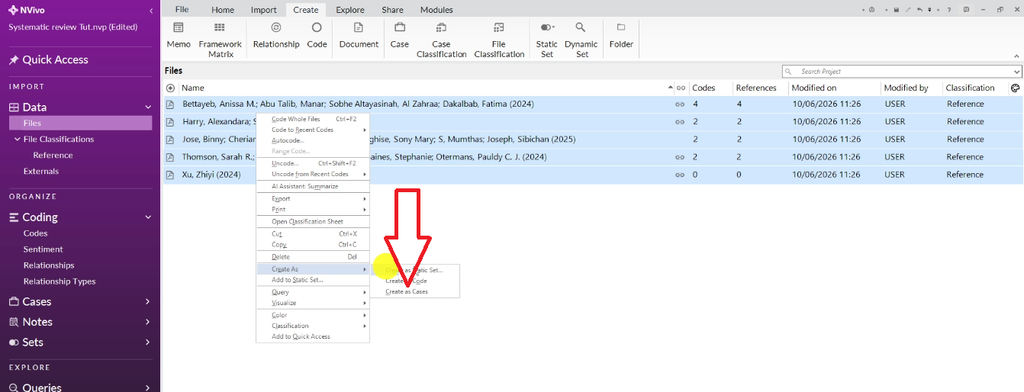The height and width of the screenshot is (392, 1024).
Task: Create a new Document
Action: click(x=359, y=36)
